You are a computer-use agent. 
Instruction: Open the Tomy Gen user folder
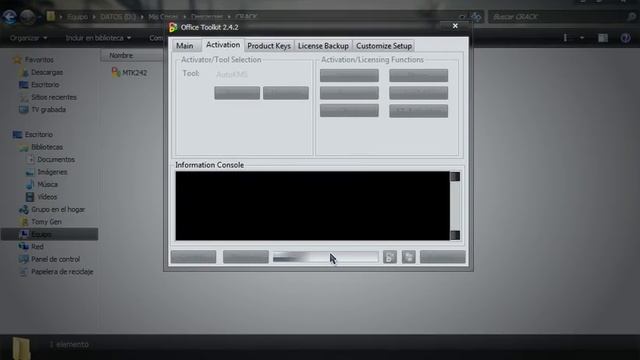point(46,222)
